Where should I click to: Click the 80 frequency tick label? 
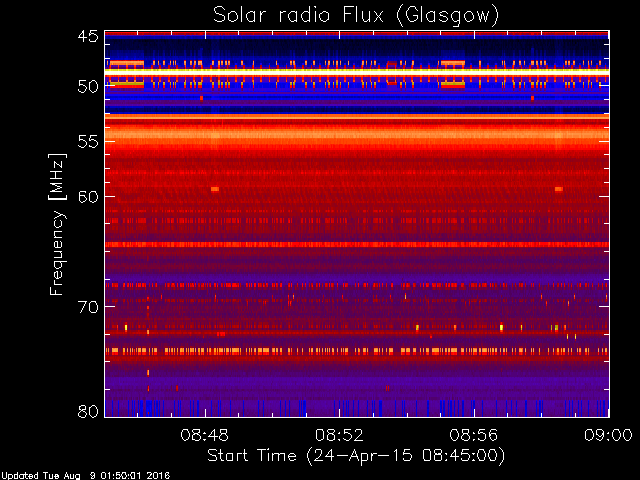coord(88,411)
